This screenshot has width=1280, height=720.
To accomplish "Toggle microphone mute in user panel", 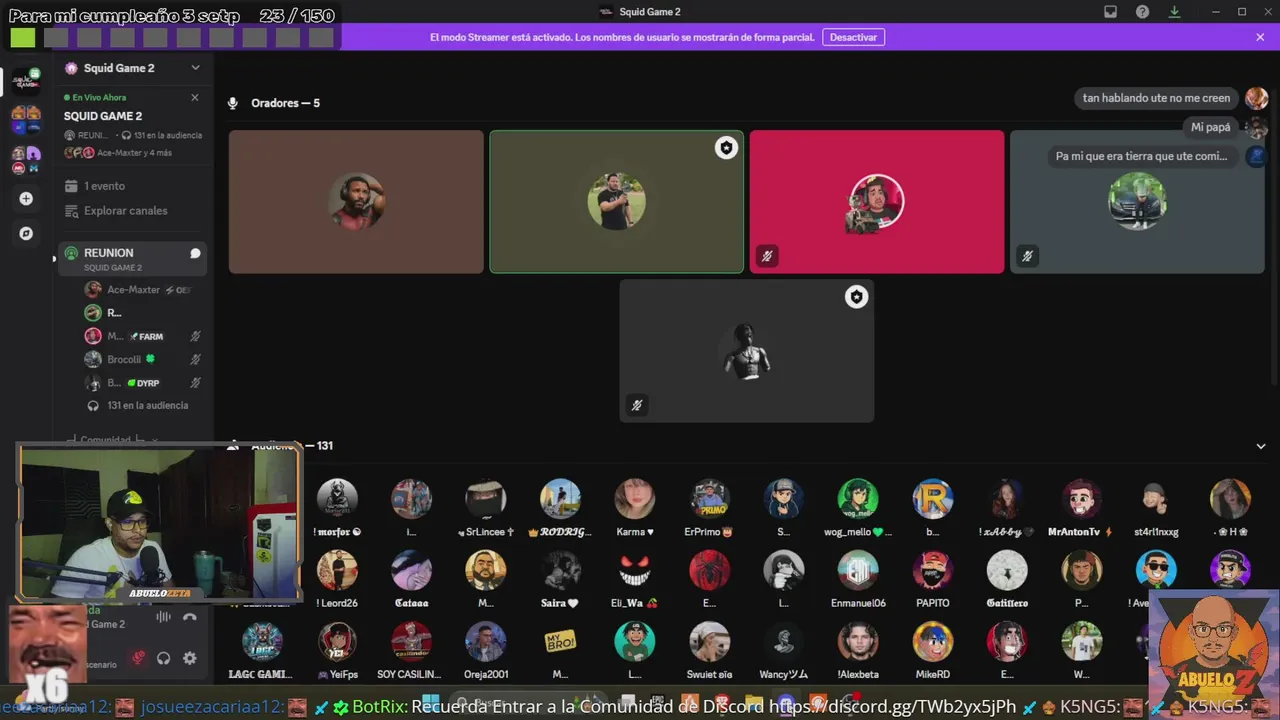I will click(138, 658).
